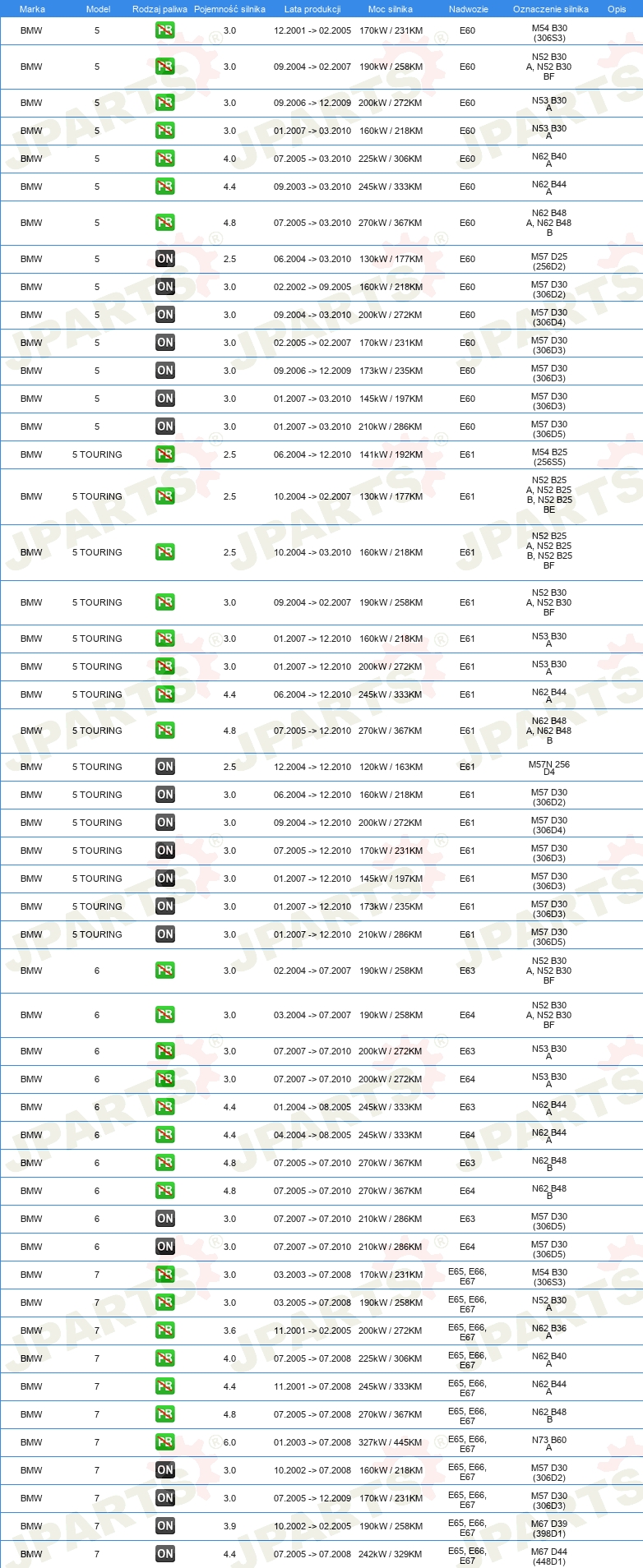This screenshot has height=1568, width=643.
Task: Click engine code M54 B25 (256S5)
Action: point(549,457)
